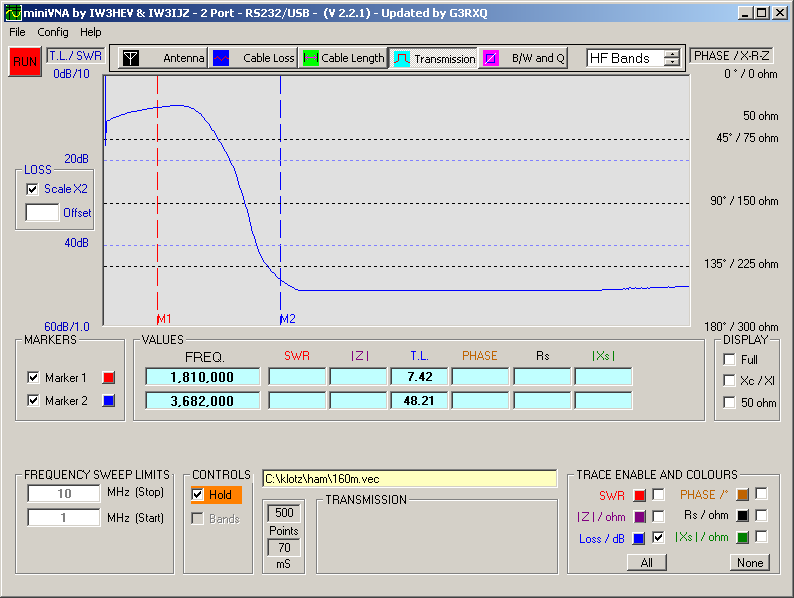794x598 pixels.
Task: Minimize the miniVNA window
Action: 744,13
